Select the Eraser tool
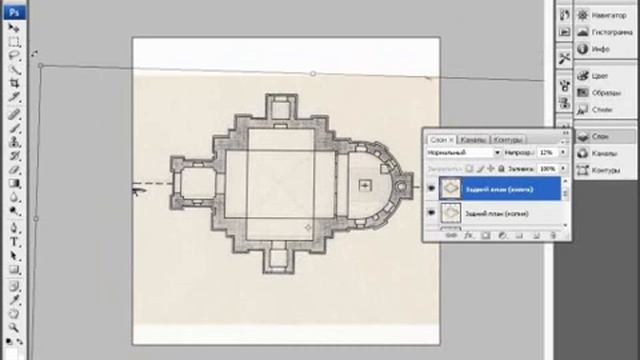This screenshot has width=640, height=360. [14, 170]
